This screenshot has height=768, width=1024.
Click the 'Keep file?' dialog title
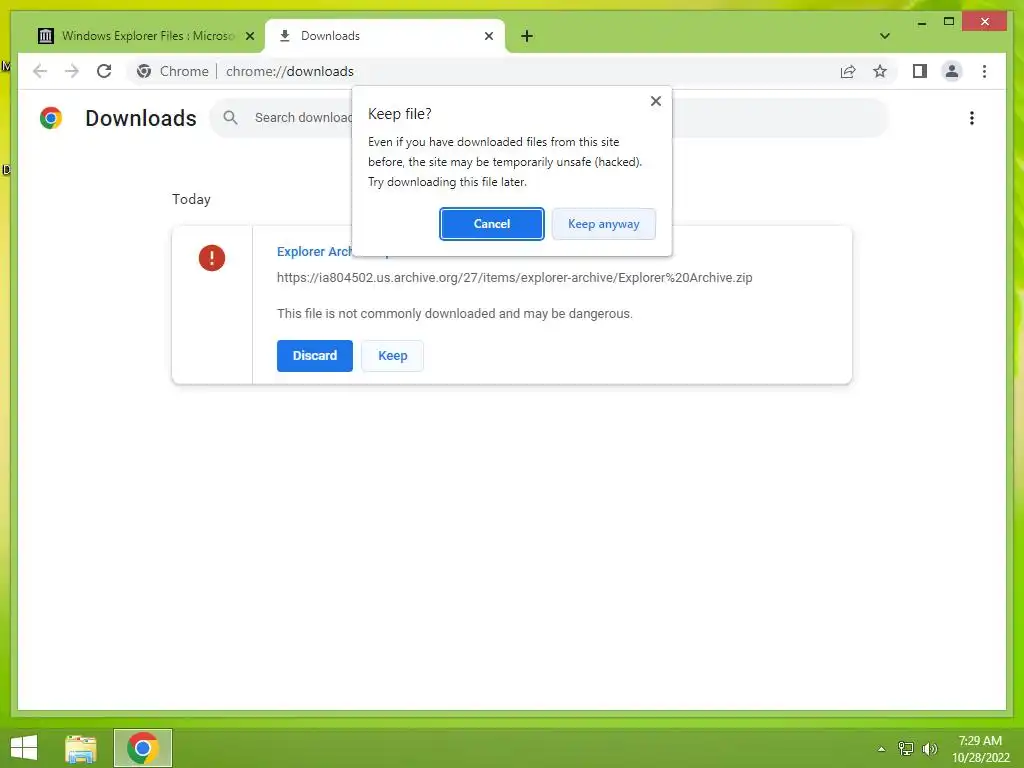coord(400,114)
